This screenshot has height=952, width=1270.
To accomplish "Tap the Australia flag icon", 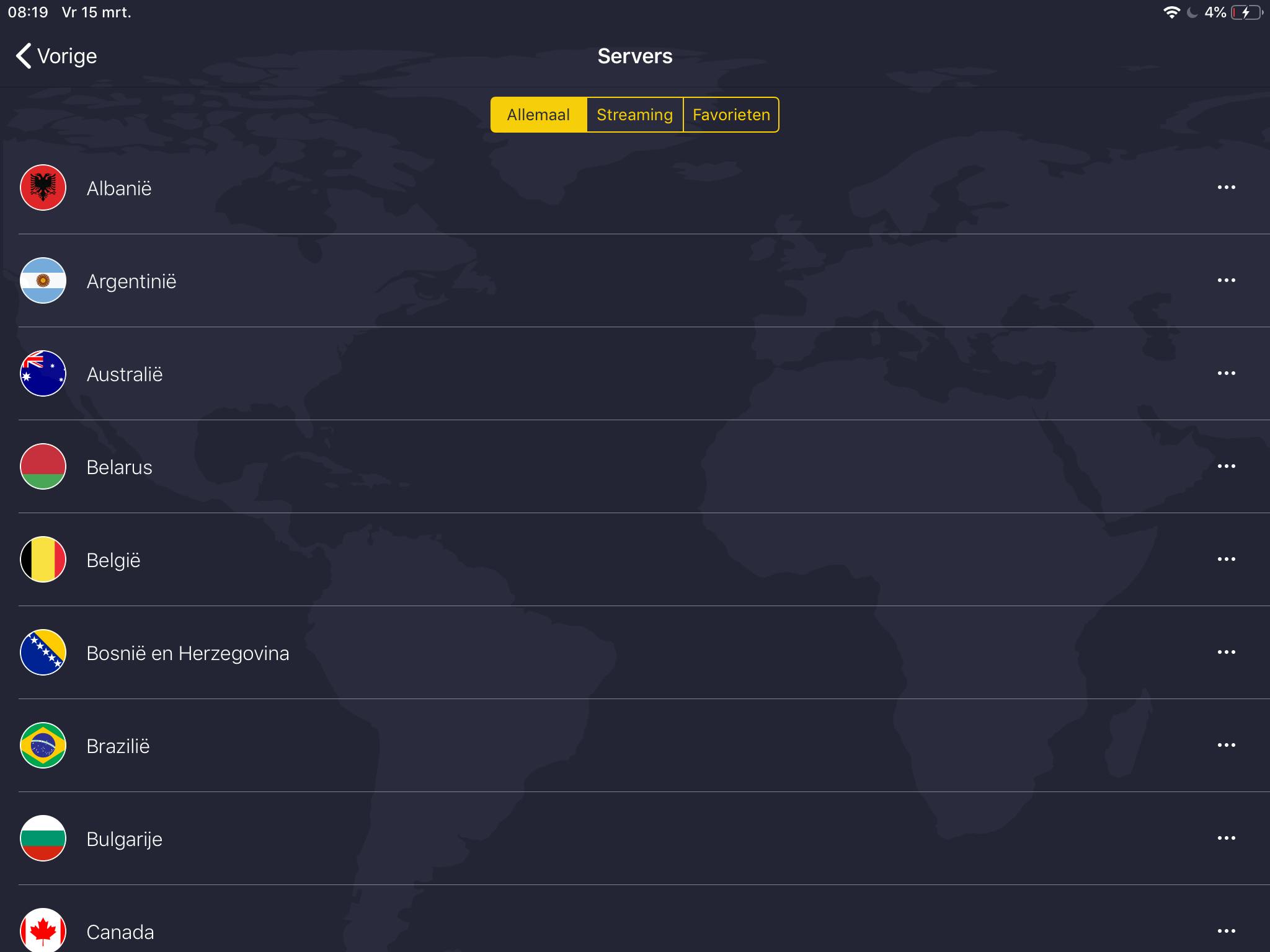I will (43, 373).
